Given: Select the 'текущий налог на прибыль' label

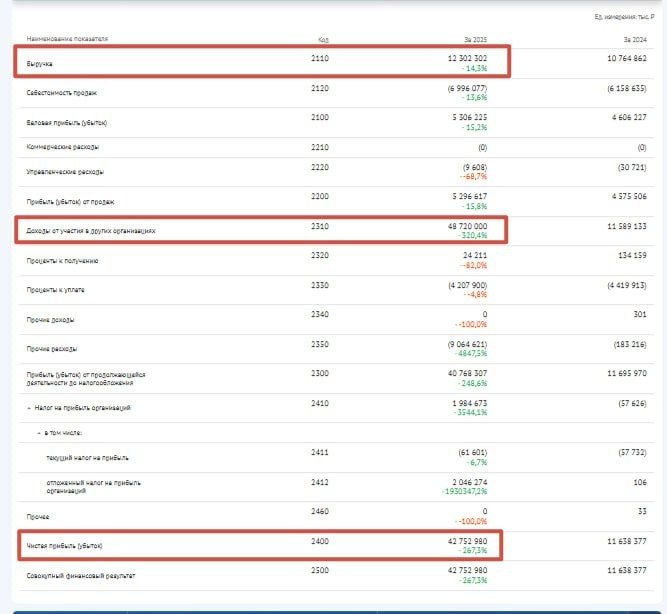Looking at the screenshot, I should [87, 458].
